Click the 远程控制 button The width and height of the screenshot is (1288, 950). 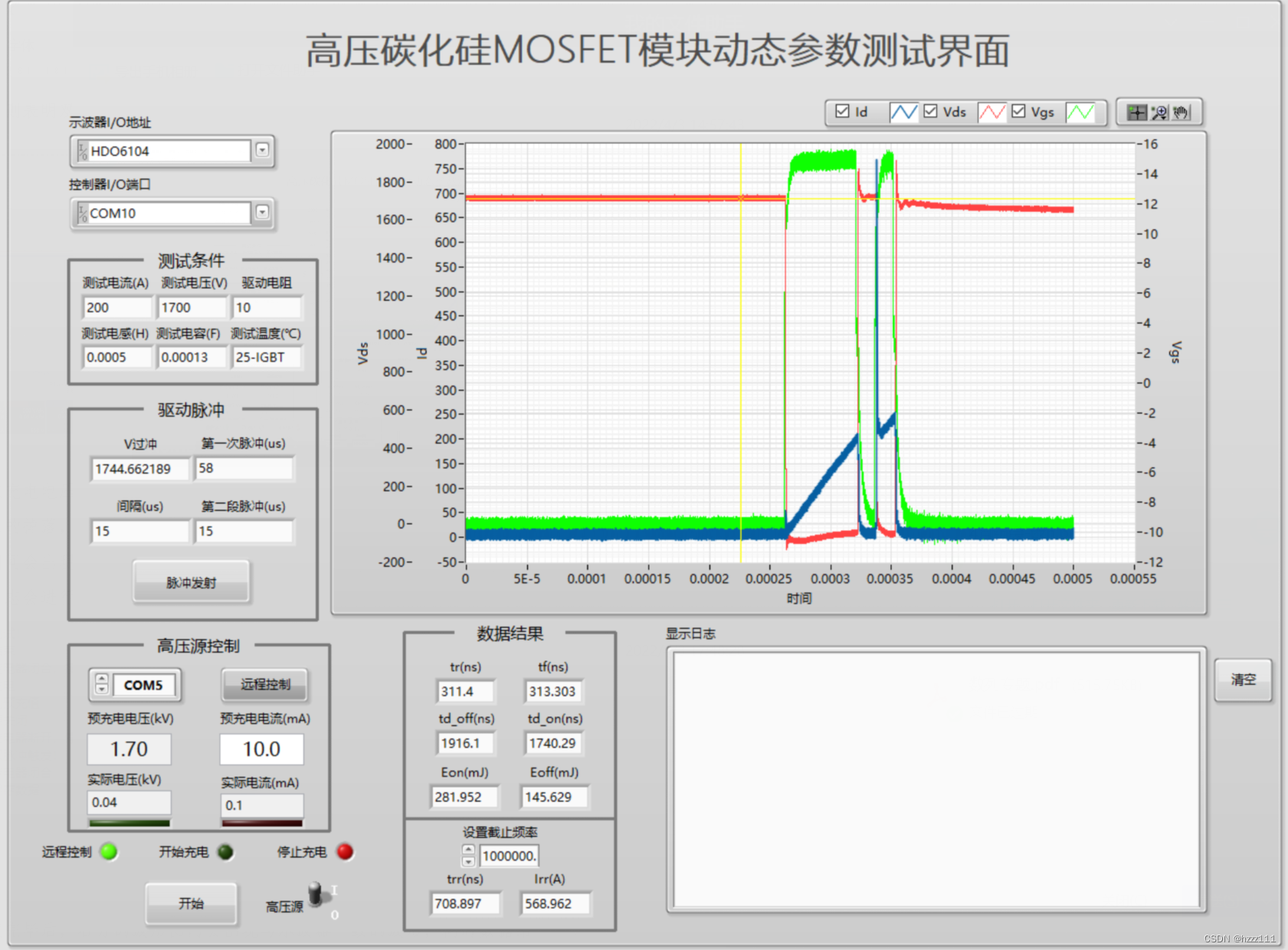(265, 684)
